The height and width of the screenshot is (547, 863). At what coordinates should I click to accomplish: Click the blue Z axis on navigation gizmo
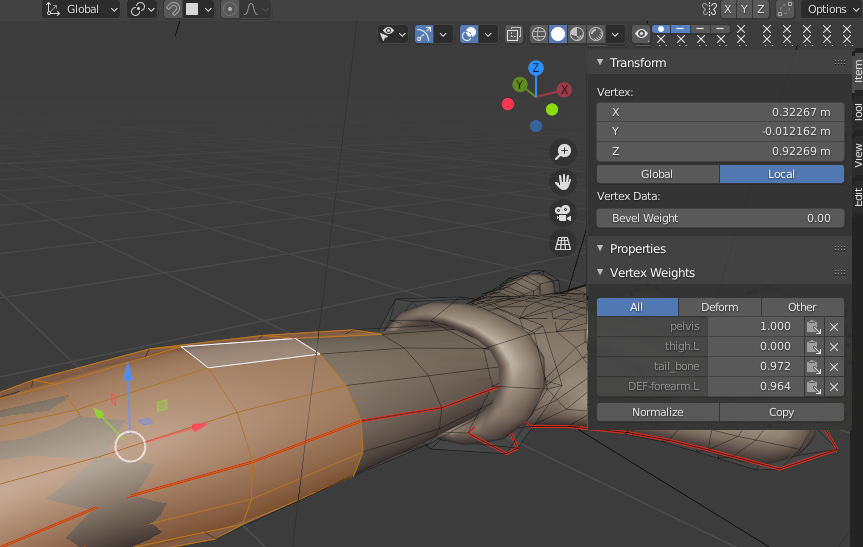tap(536, 68)
